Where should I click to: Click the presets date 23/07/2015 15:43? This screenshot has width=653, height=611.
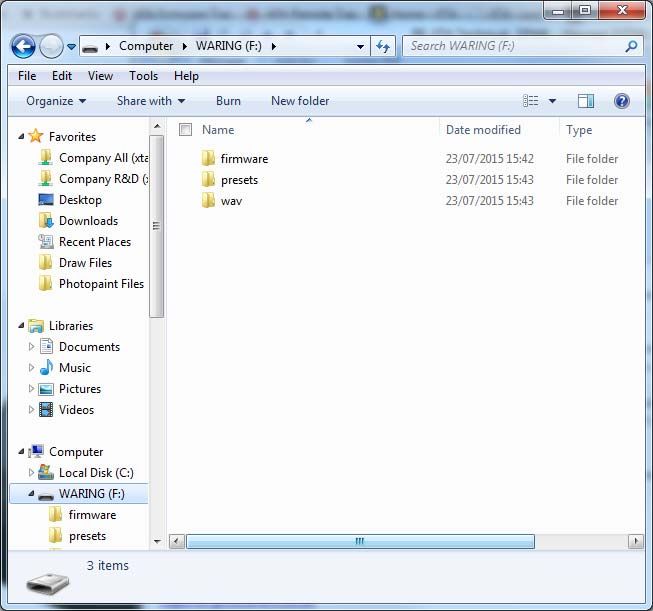pyautogui.click(x=489, y=180)
